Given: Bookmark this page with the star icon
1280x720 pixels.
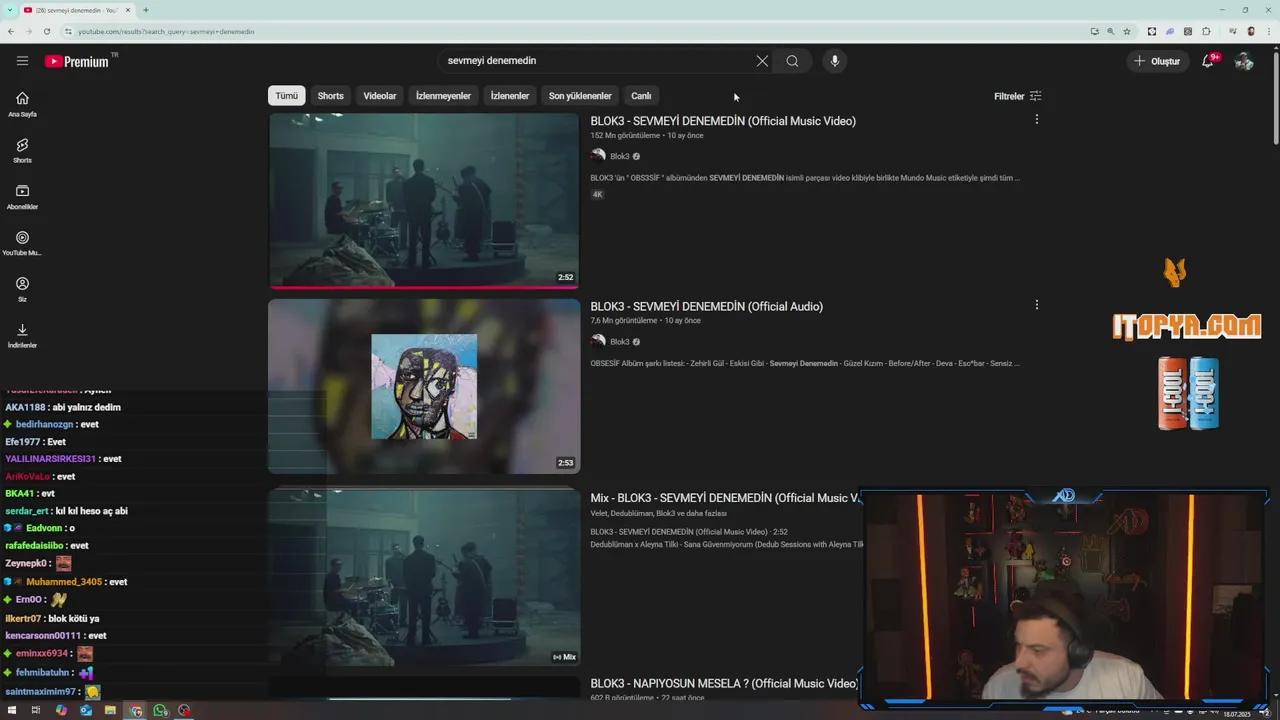Looking at the screenshot, I should tap(1127, 31).
